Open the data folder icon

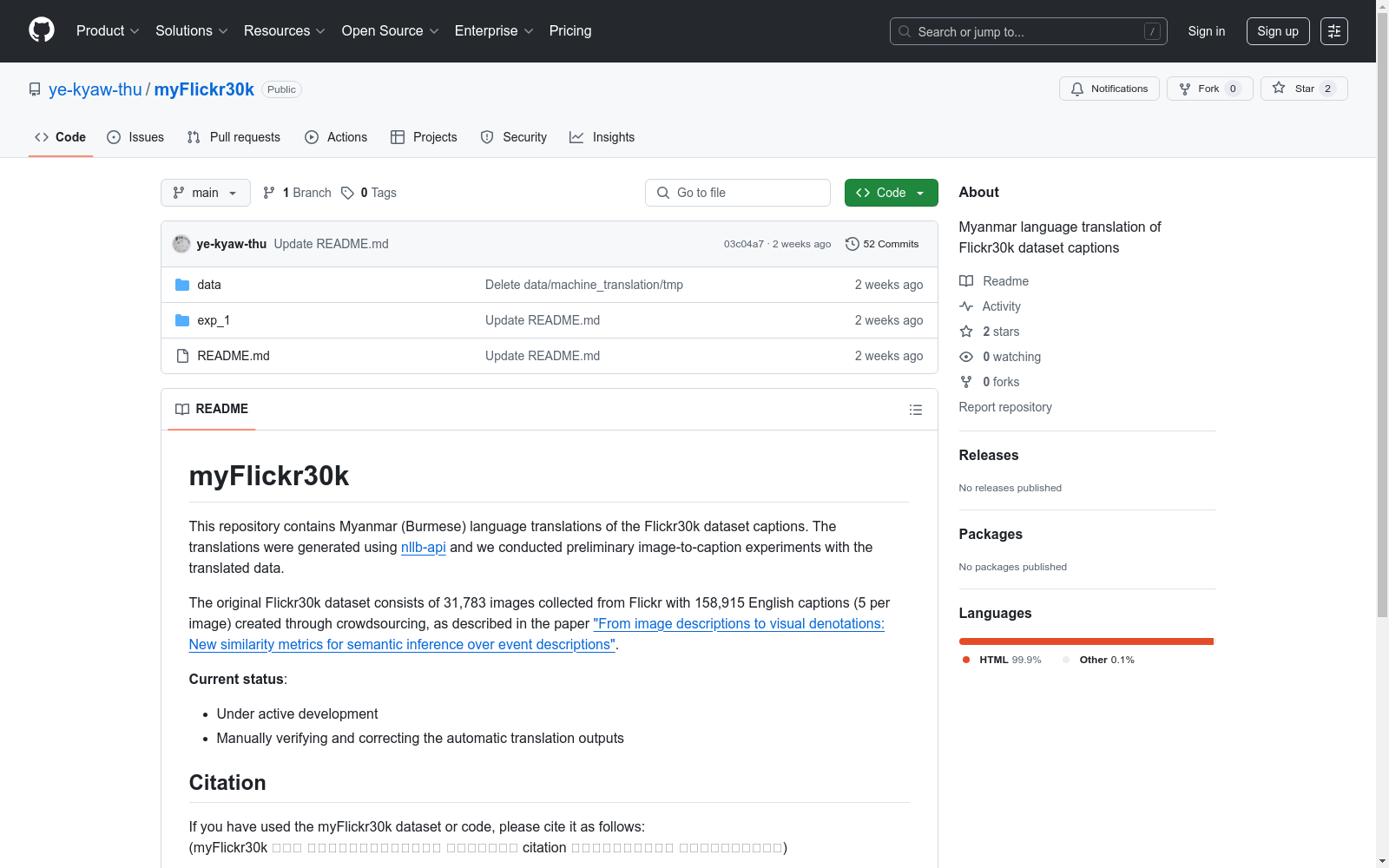tap(182, 285)
